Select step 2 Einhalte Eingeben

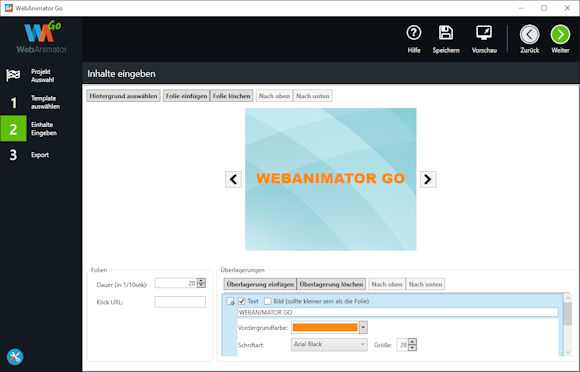[x=41, y=129]
